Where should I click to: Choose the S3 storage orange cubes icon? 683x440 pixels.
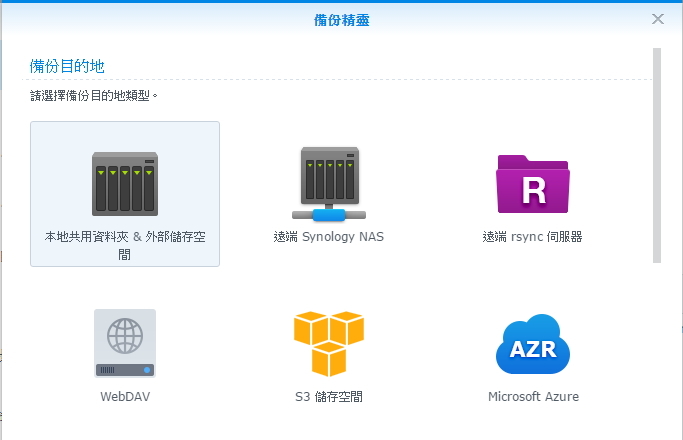(329, 344)
